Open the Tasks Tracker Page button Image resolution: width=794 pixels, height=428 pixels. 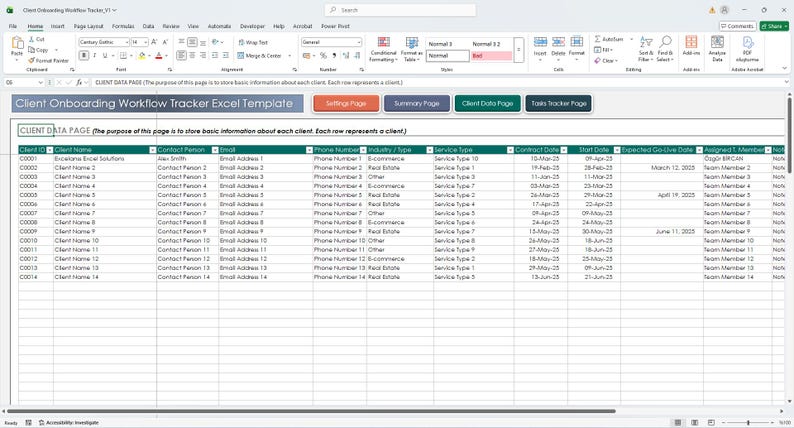[x=558, y=103]
